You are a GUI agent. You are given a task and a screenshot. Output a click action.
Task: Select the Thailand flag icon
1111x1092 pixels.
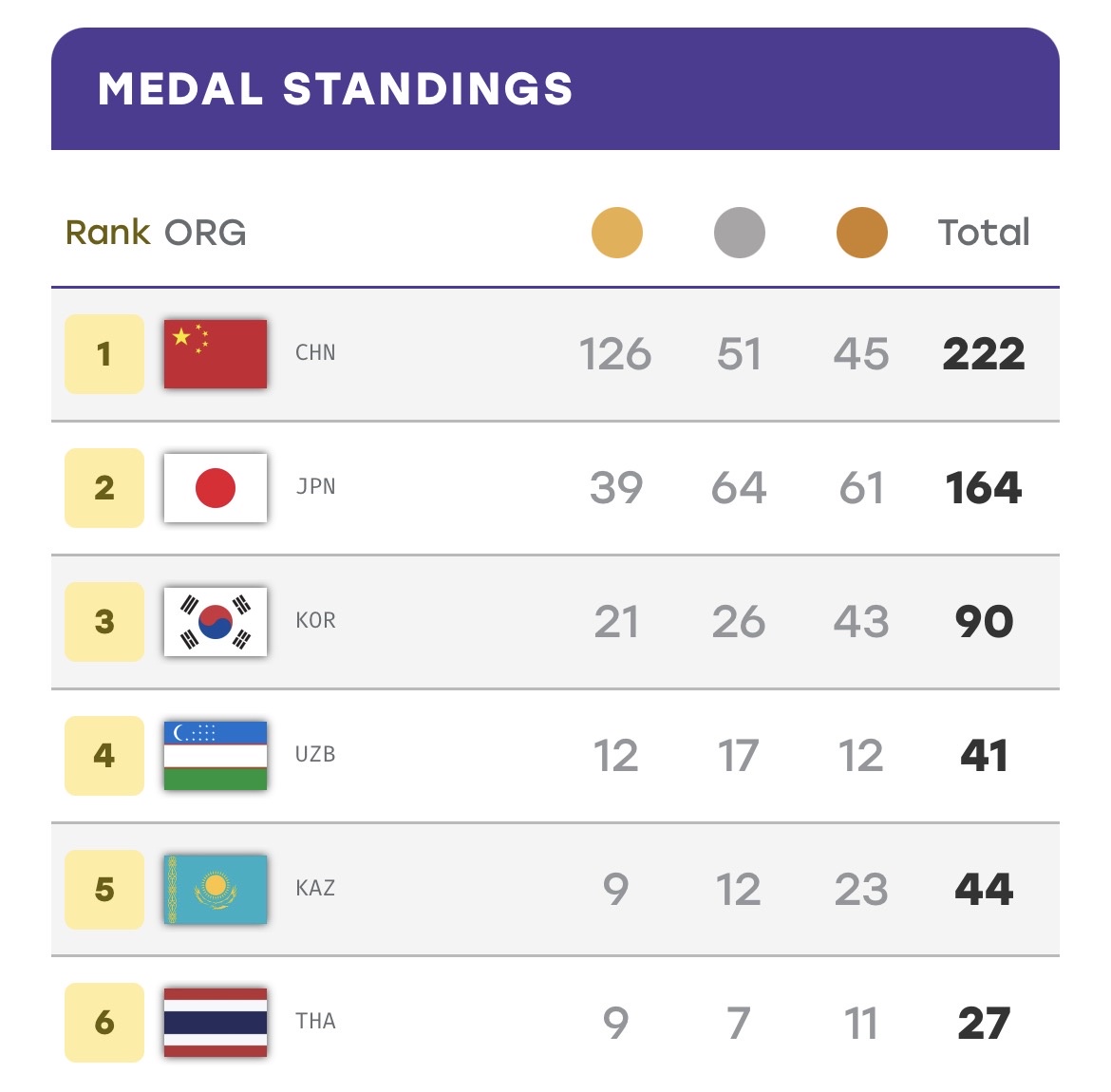coord(216,1023)
